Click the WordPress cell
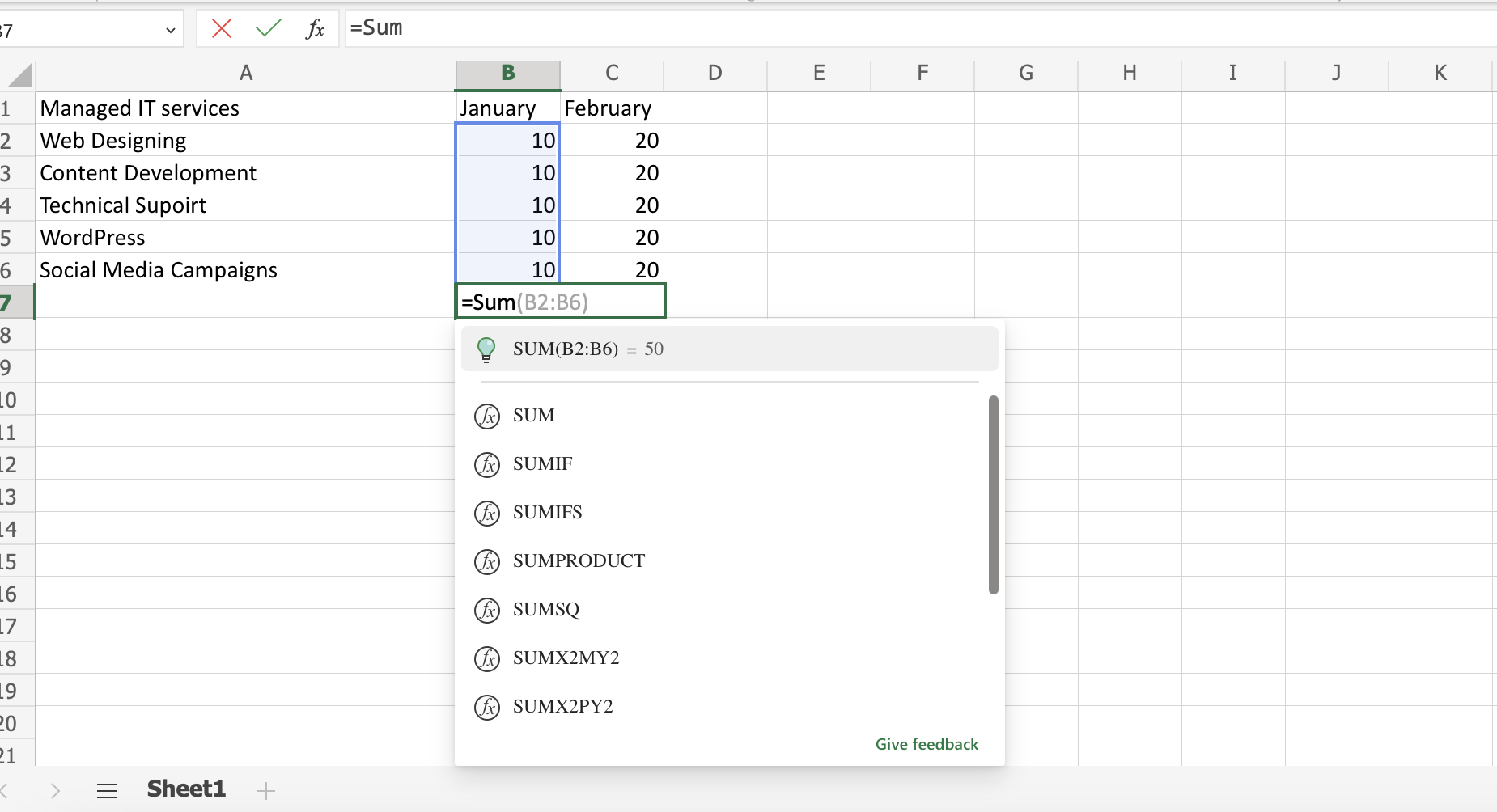The width and height of the screenshot is (1497, 812). click(x=246, y=237)
